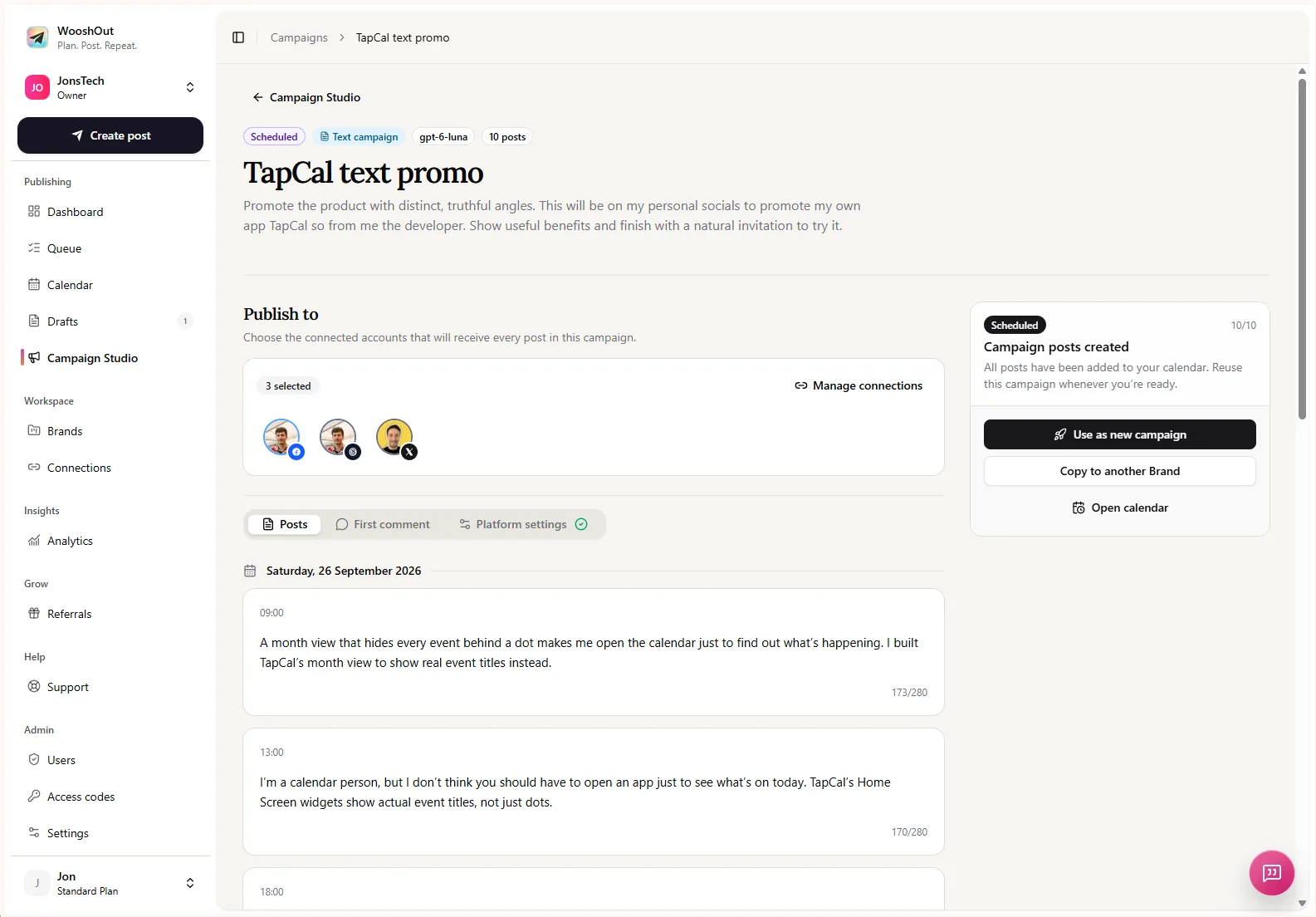Click the gpt-6-luna model tag

point(443,137)
